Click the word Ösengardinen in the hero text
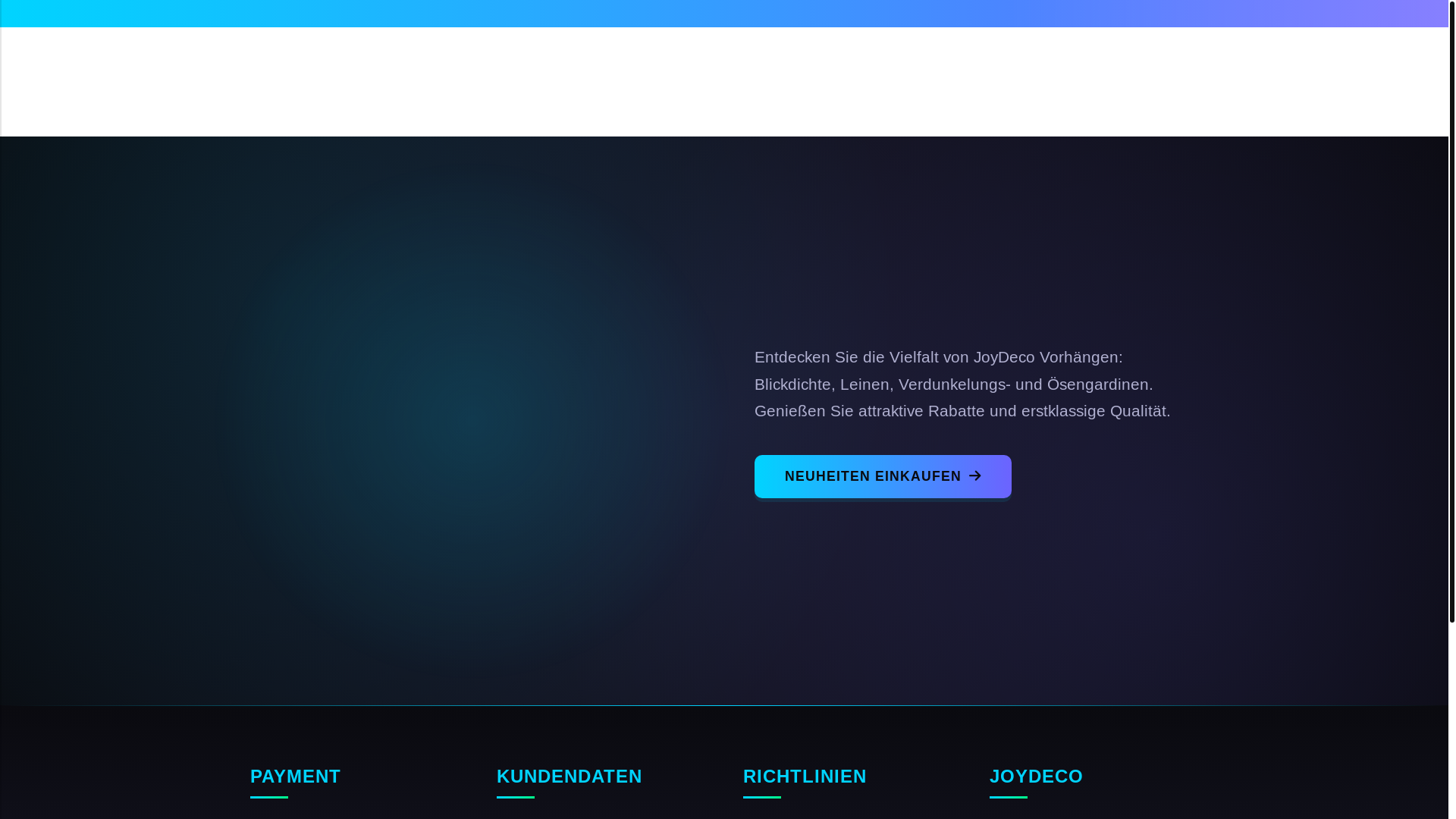Image resolution: width=1456 pixels, height=819 pixels. click(x=1097, y=384)
